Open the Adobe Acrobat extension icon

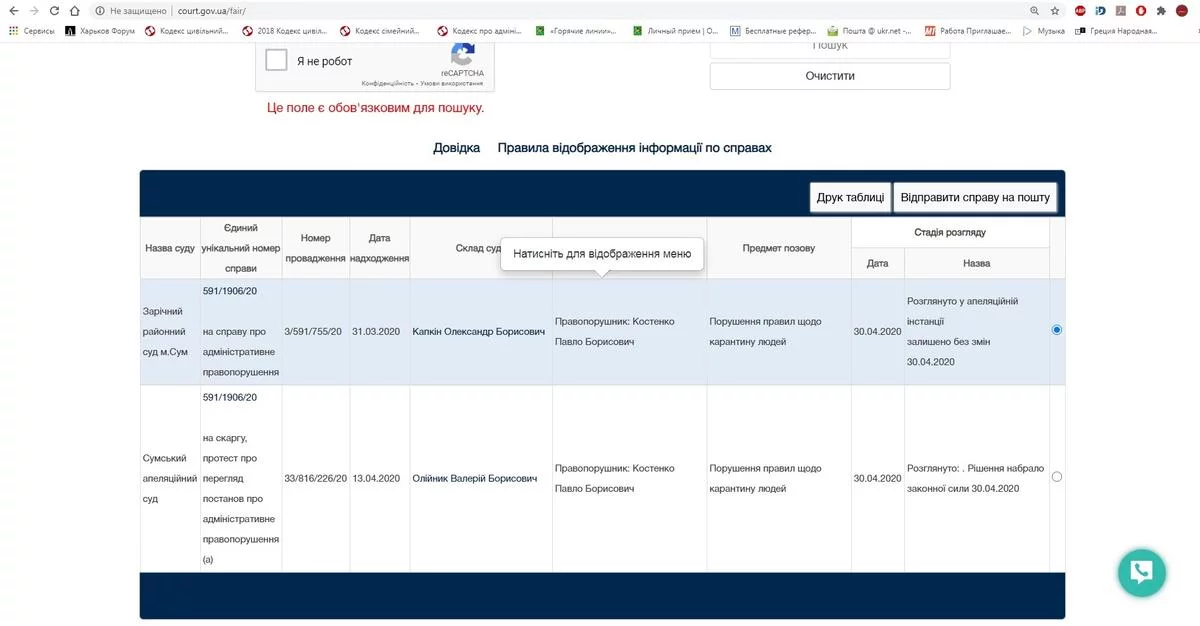(1121, 11)
